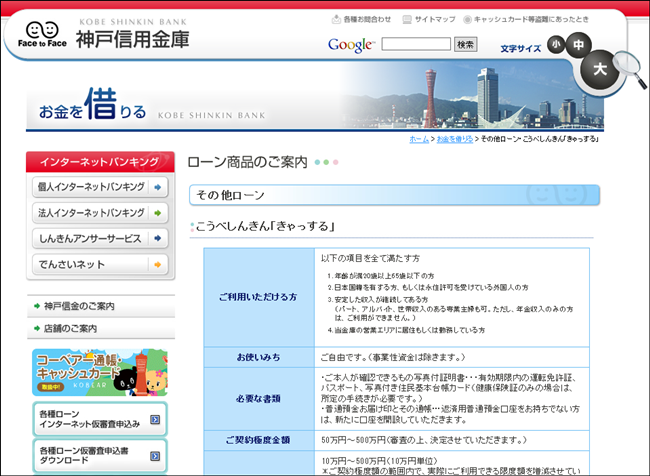Viewport: 650px width, 476px height.
Task: Follow the お金を借りる breadcrumb link
Action: (455, 139)
